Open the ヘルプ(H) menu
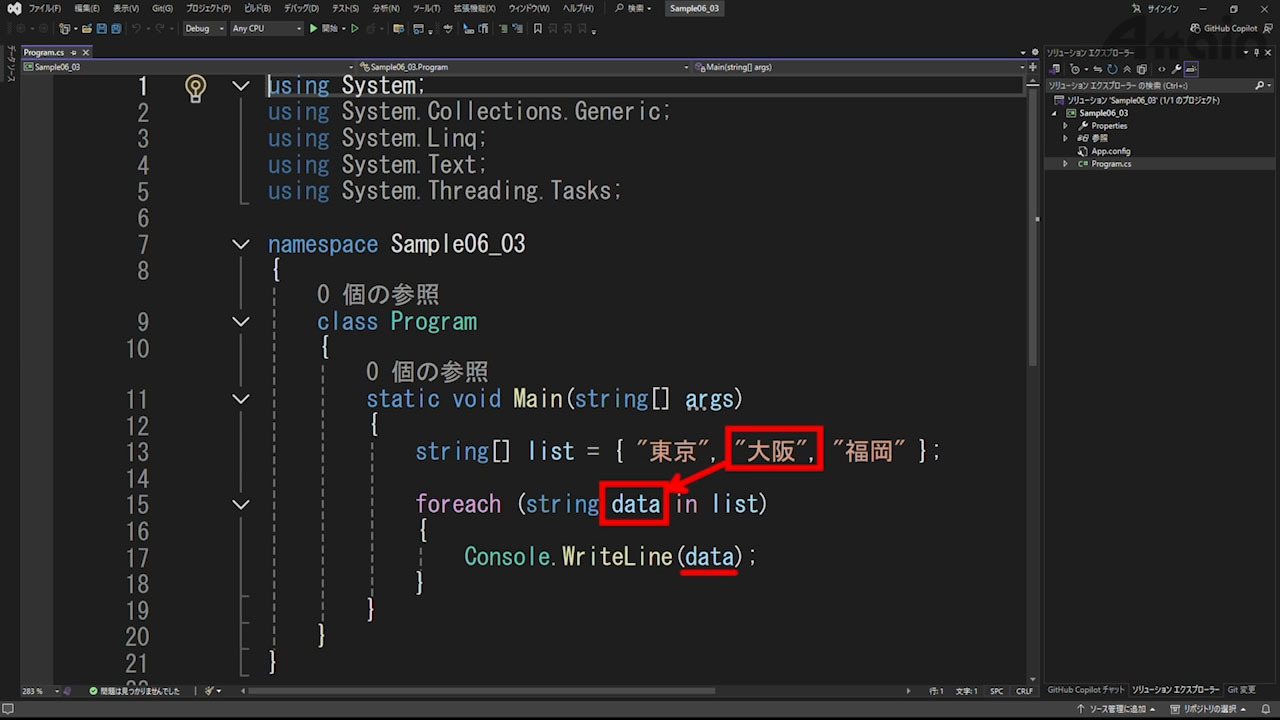Screen dimensions: 1280x720 (x=577, y=8)
